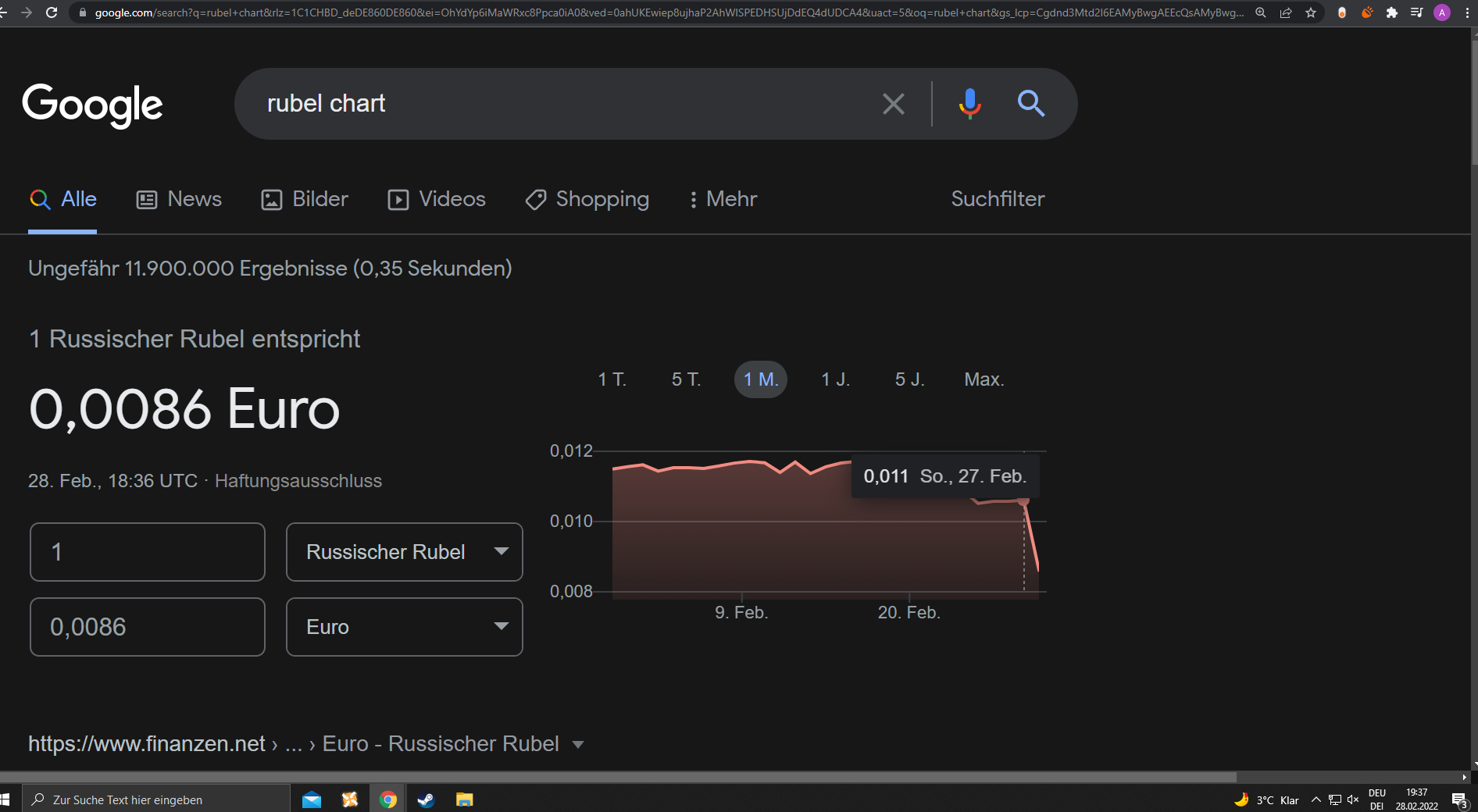Open the notification center with 3 alerts
The image size is (1478, 812).
(x=1459, y=800)
